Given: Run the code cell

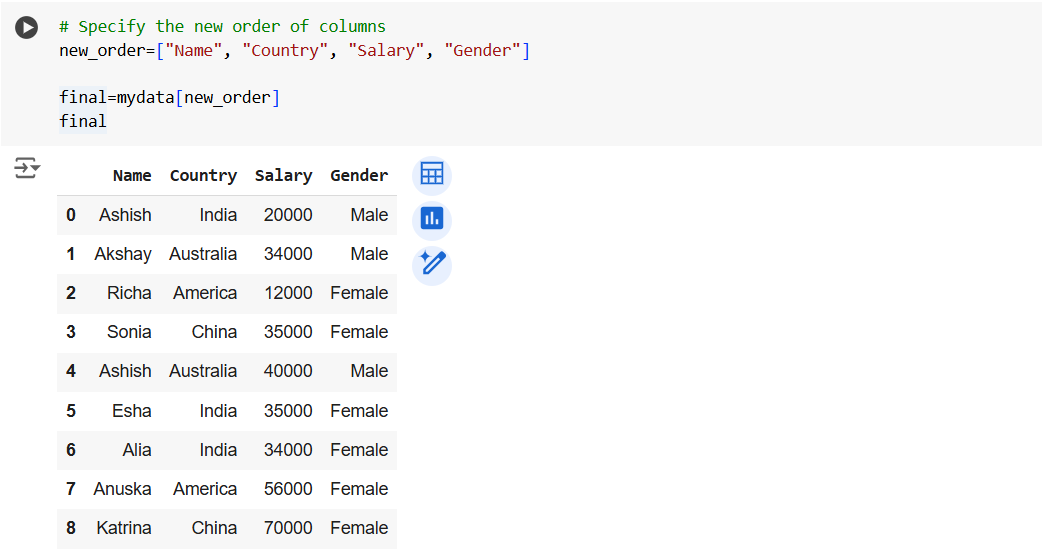Looking at the screenshot, I should click(27, 28).
